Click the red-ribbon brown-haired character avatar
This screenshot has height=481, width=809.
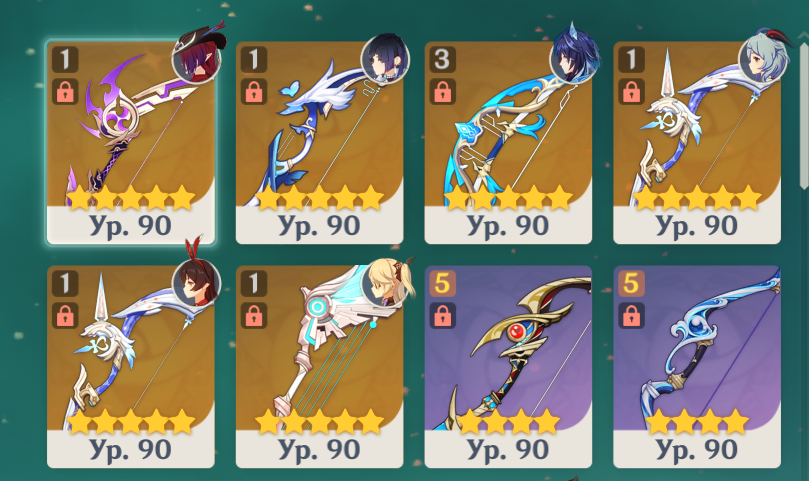(197, 281)
